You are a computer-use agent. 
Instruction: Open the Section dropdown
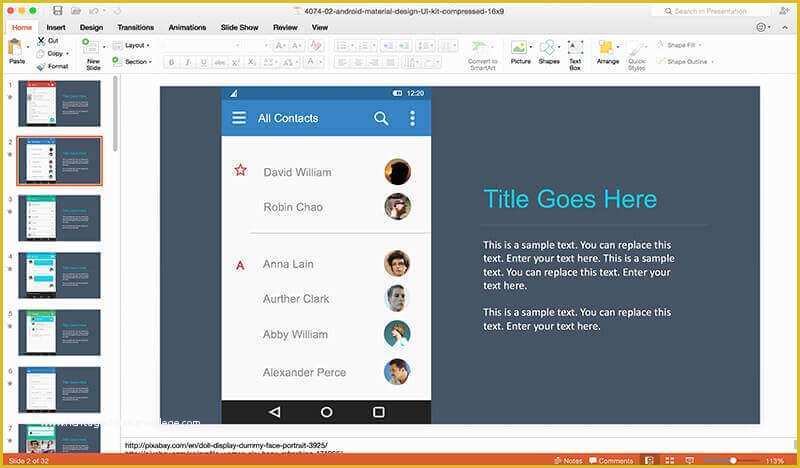[x=132, y=61]
